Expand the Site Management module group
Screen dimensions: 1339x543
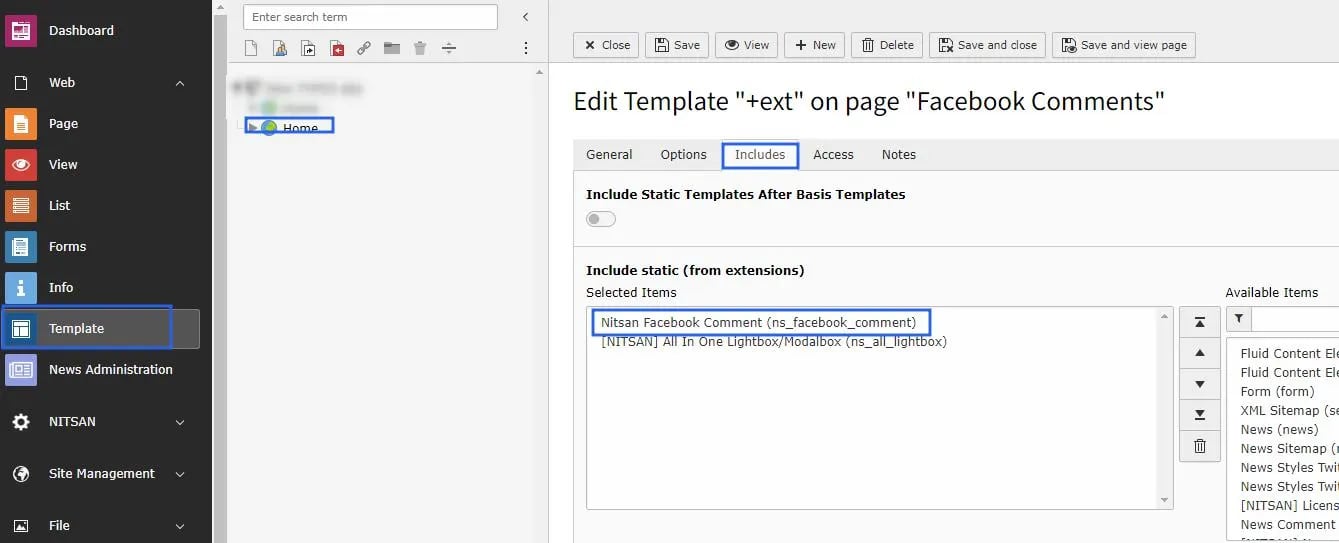[x=180, y=474]
